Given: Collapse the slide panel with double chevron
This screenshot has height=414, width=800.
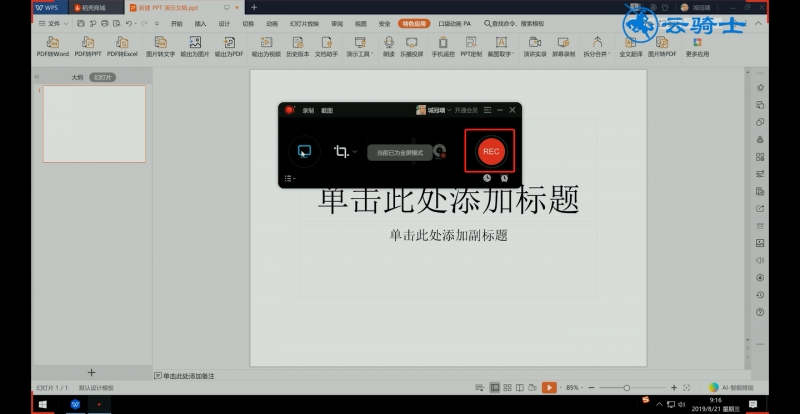Looking at the screenshot, I should point(37,77).
